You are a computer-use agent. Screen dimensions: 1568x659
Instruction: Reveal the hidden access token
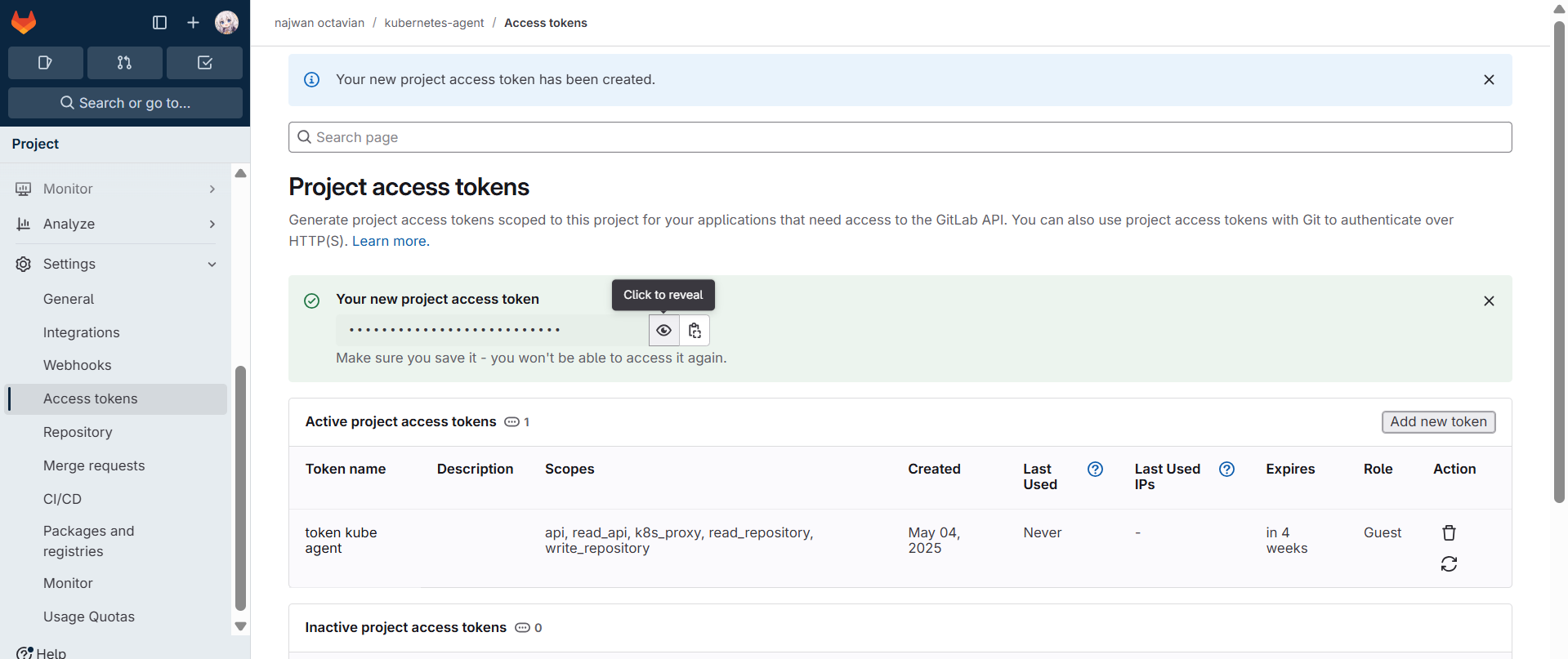coord(663,331)
